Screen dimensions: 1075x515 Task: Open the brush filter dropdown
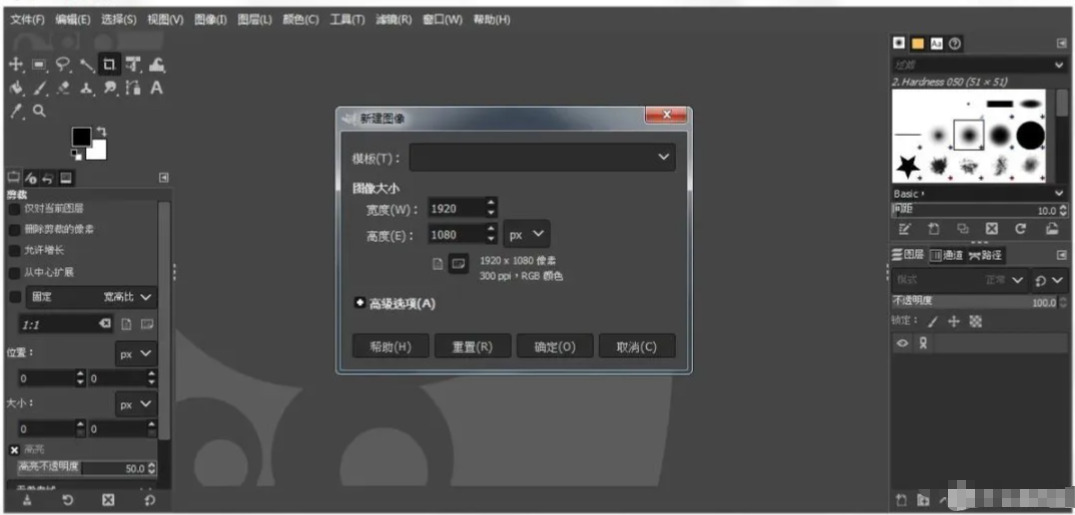(x=978, y=65)
